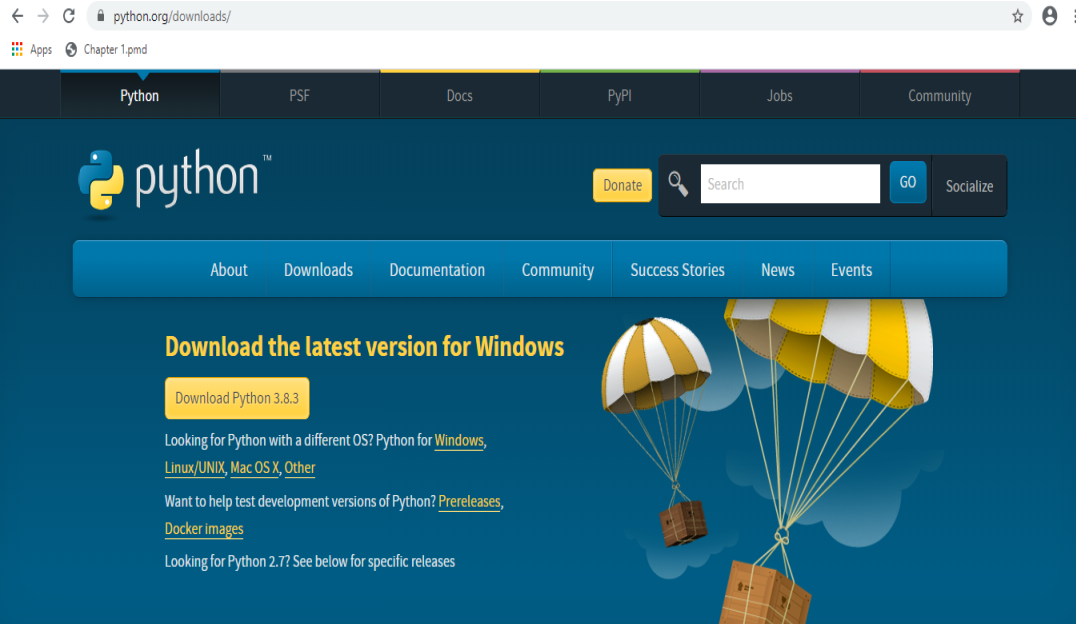Click the browser back arrow

tap(17, 16)
